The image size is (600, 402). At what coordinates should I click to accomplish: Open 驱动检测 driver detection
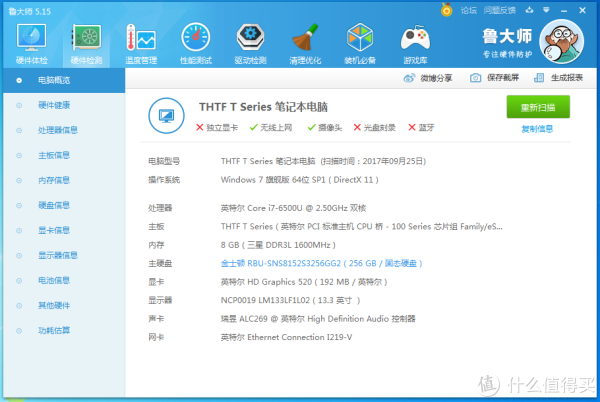[x=250, y=44]
